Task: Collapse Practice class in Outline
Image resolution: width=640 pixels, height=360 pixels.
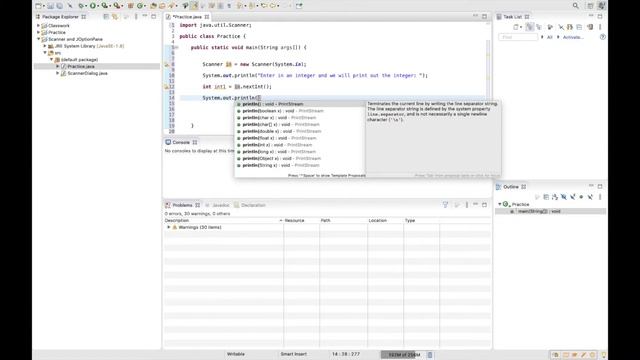Action: (x=500, y=204)
